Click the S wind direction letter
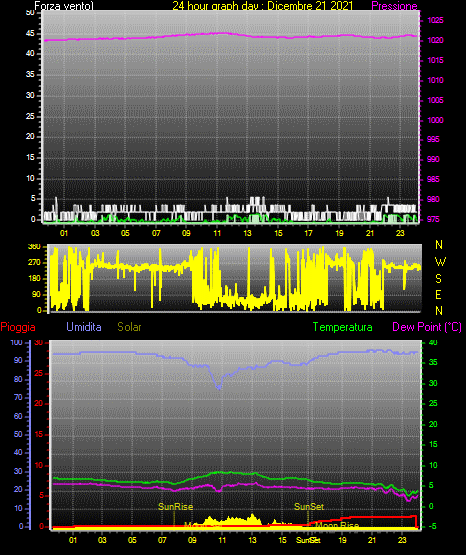Image resolution: width=466 pixels, height=555 pixels. 438,279
